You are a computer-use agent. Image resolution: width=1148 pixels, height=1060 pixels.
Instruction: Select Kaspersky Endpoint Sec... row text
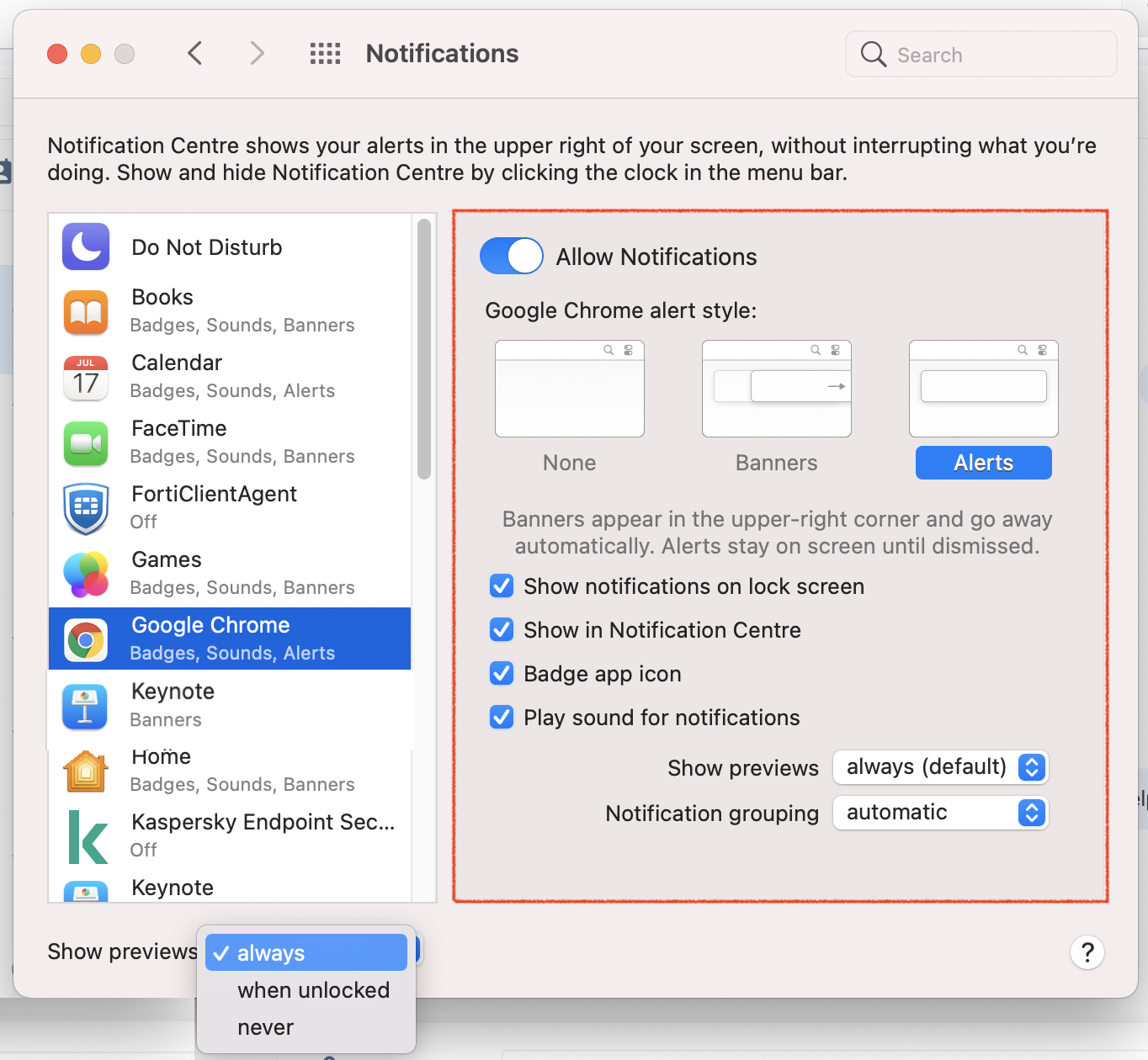point(263,835)
